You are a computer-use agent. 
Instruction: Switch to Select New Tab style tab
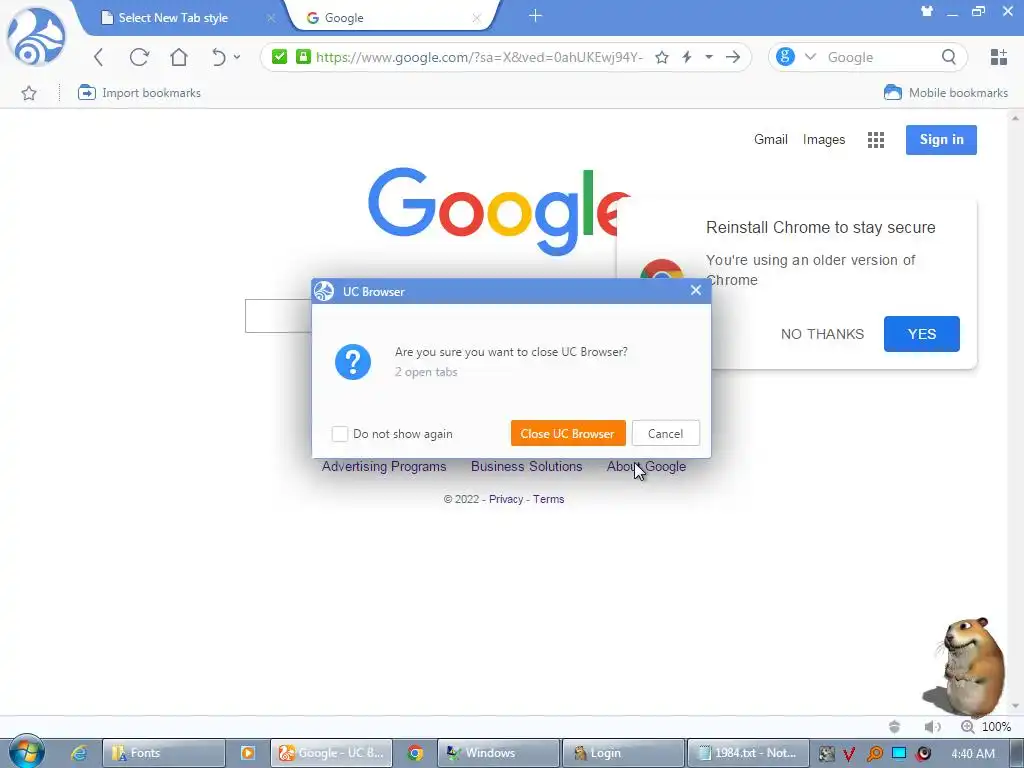[173, 18]
